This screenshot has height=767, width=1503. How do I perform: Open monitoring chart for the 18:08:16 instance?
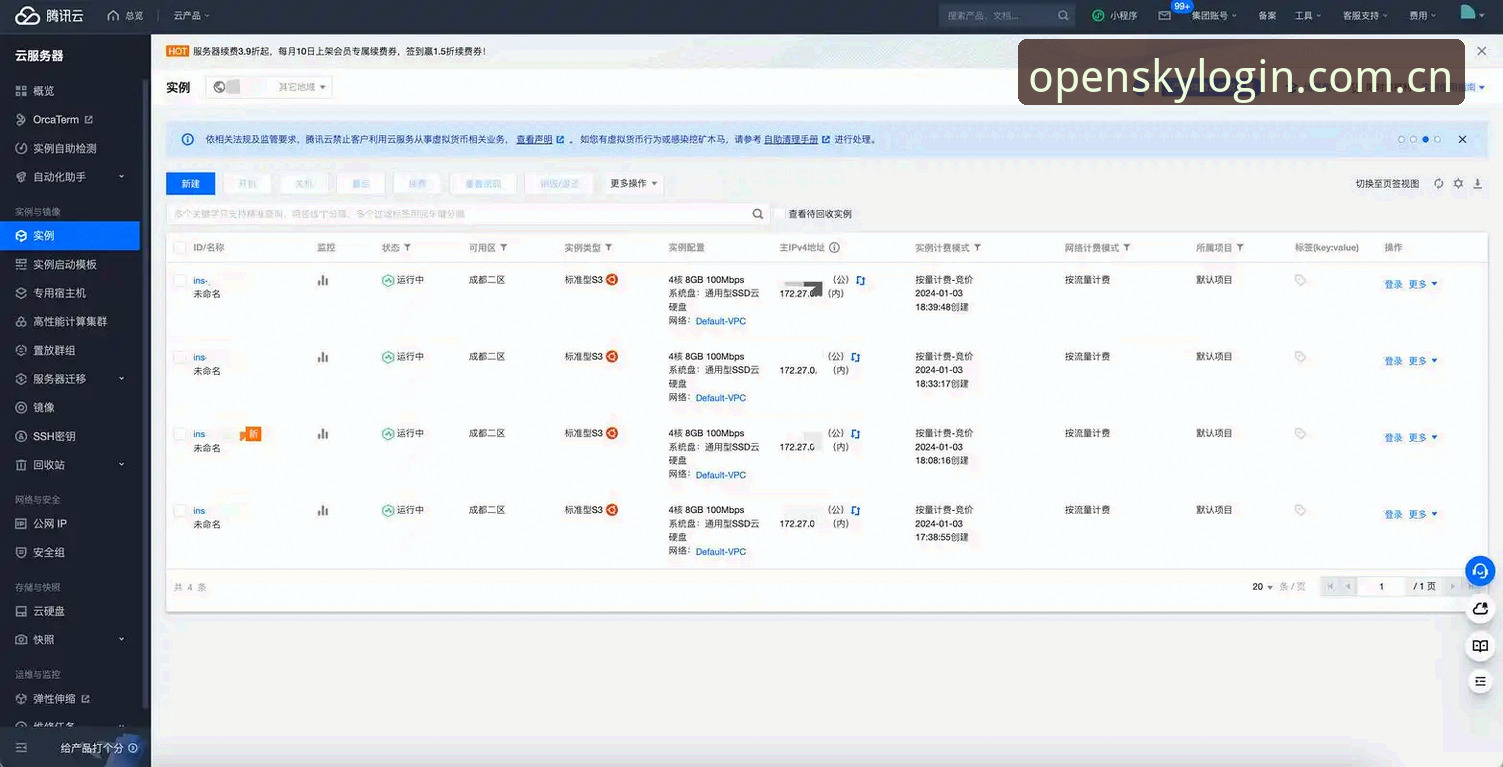click(x=322, y=434)
